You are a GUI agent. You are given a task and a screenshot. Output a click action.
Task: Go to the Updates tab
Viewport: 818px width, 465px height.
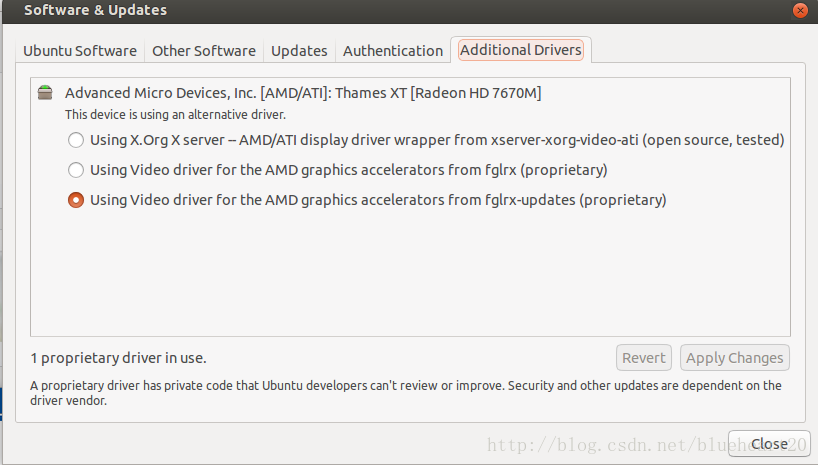click(299, 51)
